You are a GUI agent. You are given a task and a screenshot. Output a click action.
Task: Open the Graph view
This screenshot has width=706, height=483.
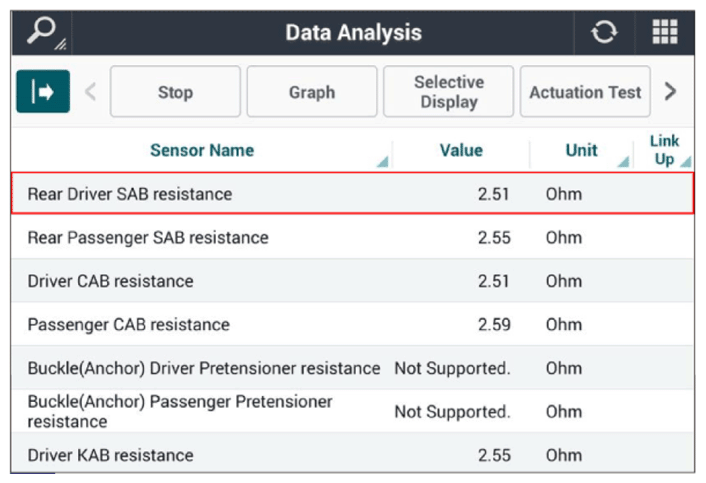coord(312,91)
